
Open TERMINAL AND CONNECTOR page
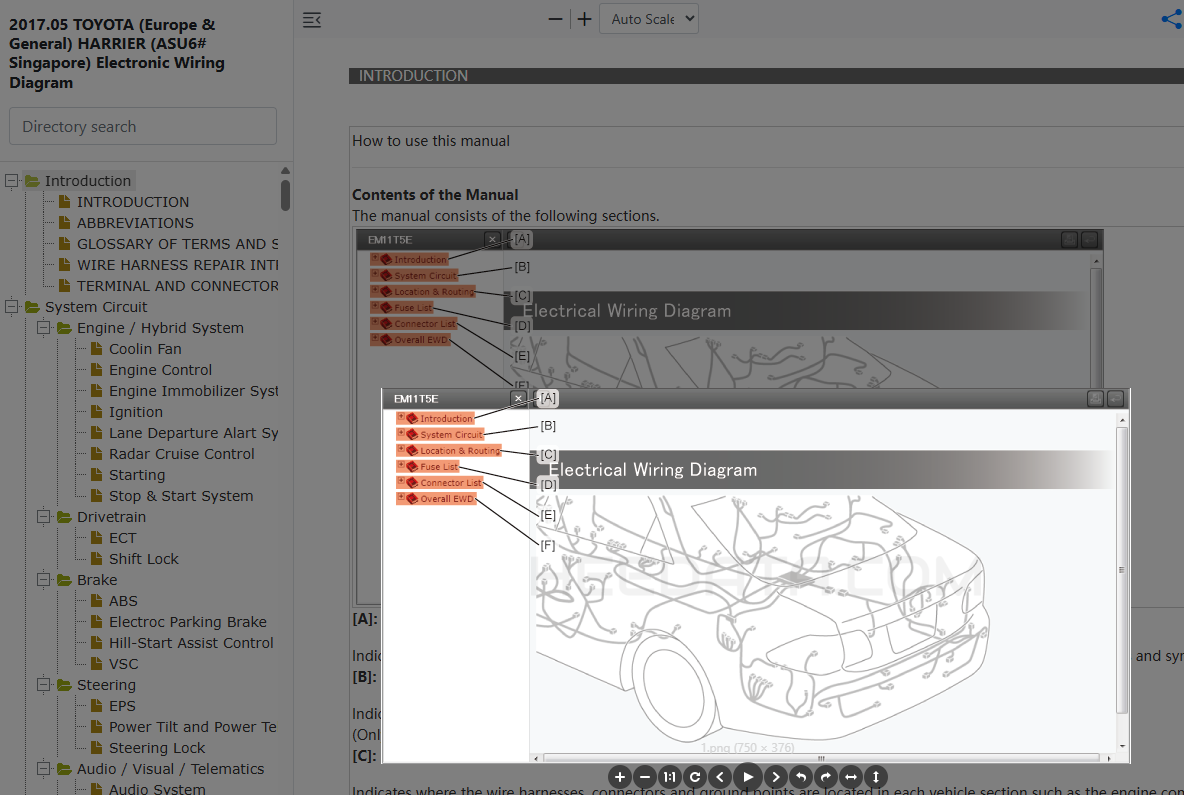pos(177,286)
